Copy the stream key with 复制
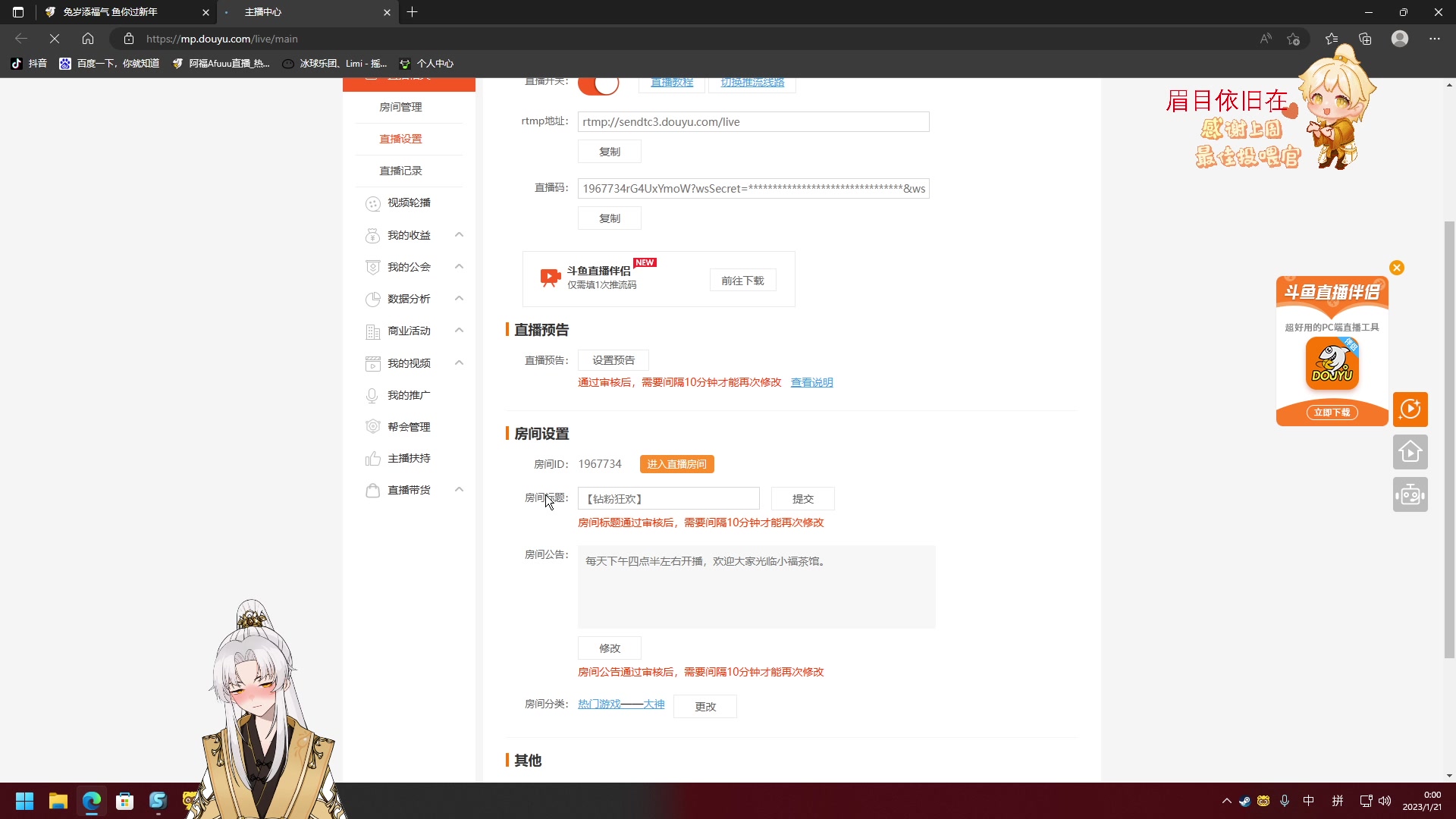Image resolution: width=1456 pixels, height=819 pixels. 609,218
